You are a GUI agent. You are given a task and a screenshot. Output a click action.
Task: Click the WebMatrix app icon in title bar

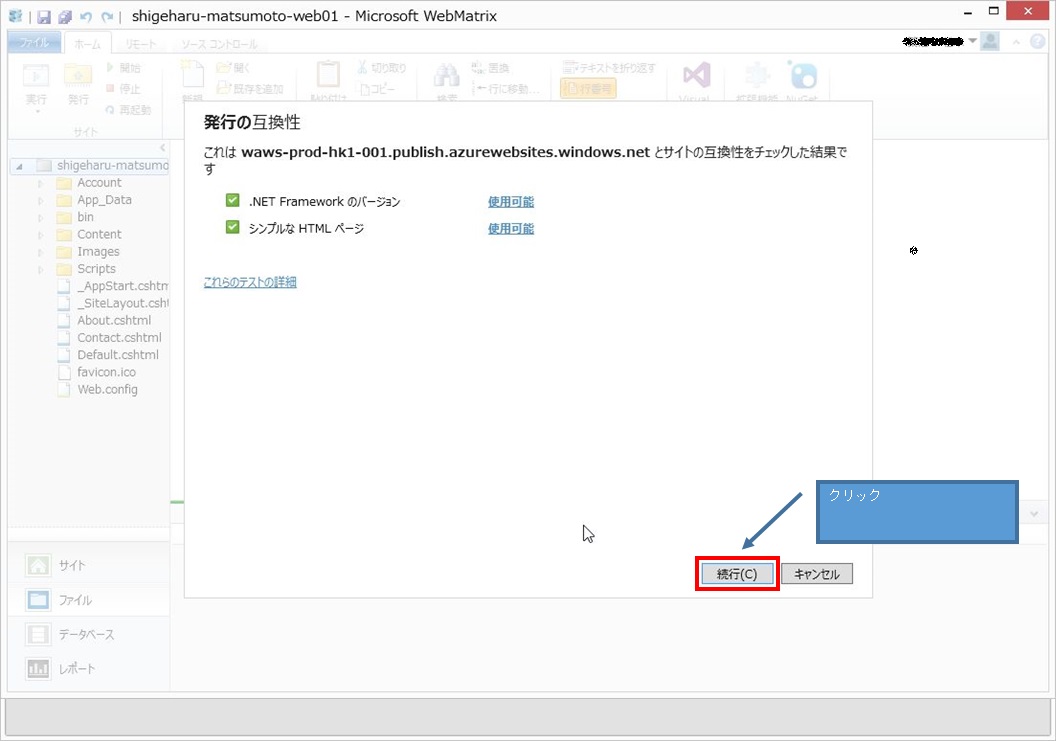pos(15,16)
